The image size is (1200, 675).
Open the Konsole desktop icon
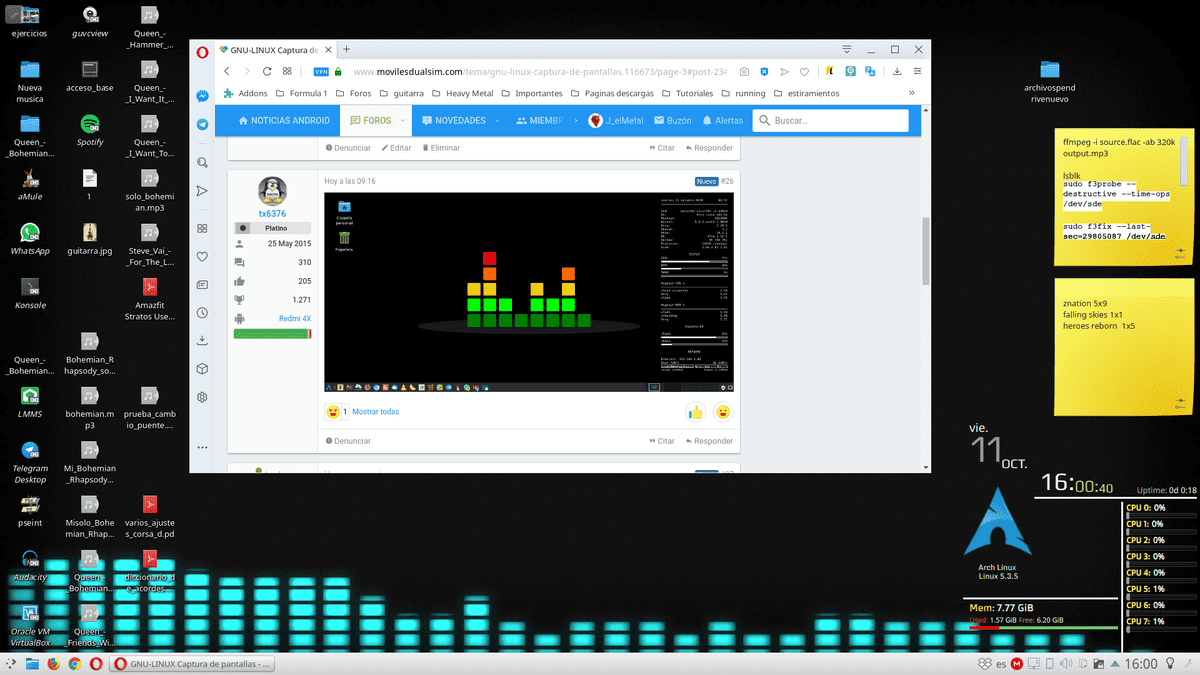click(x=30, y=293)
